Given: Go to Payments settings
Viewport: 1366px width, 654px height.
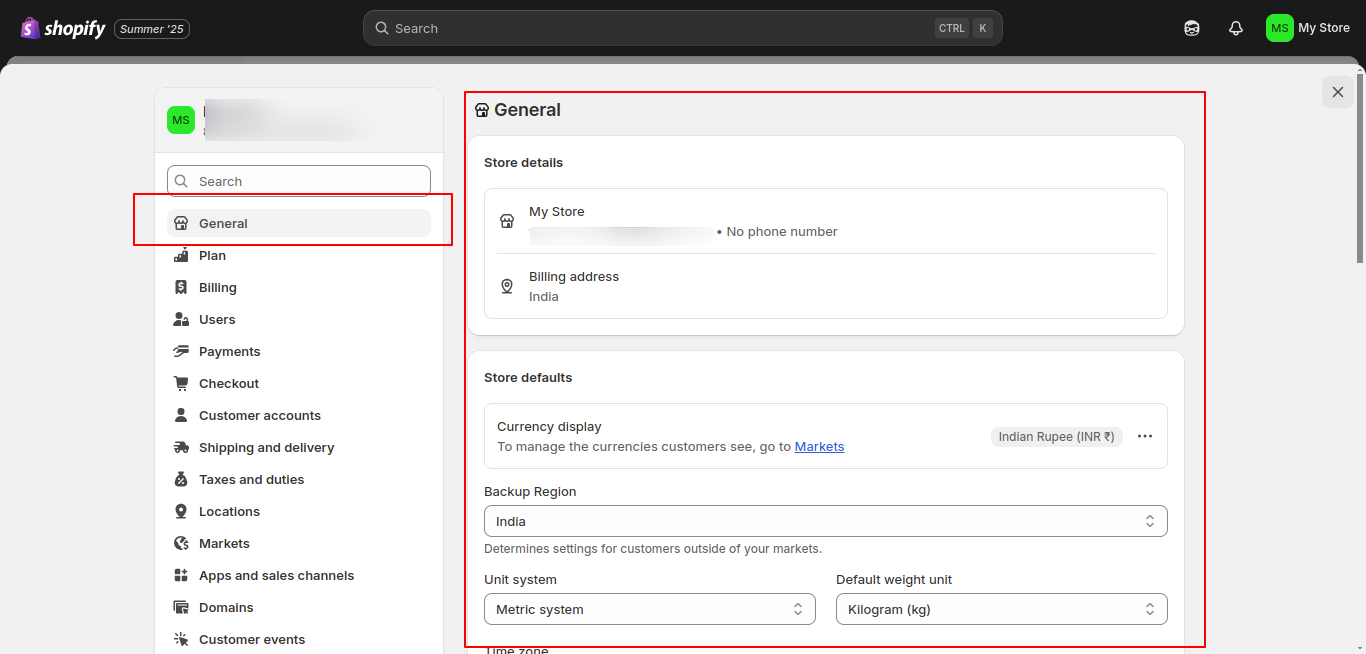Looking at the screenshot, I should tap(229, 352).
